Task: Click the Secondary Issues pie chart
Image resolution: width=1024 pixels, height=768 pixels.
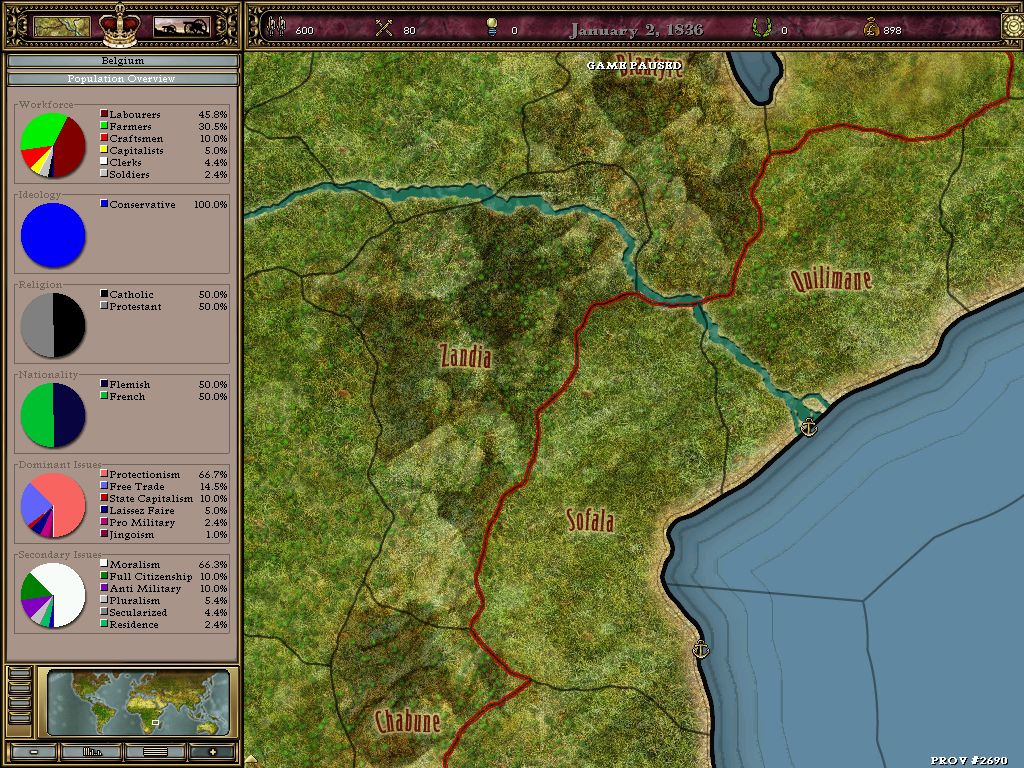Action: pos(53,596)
